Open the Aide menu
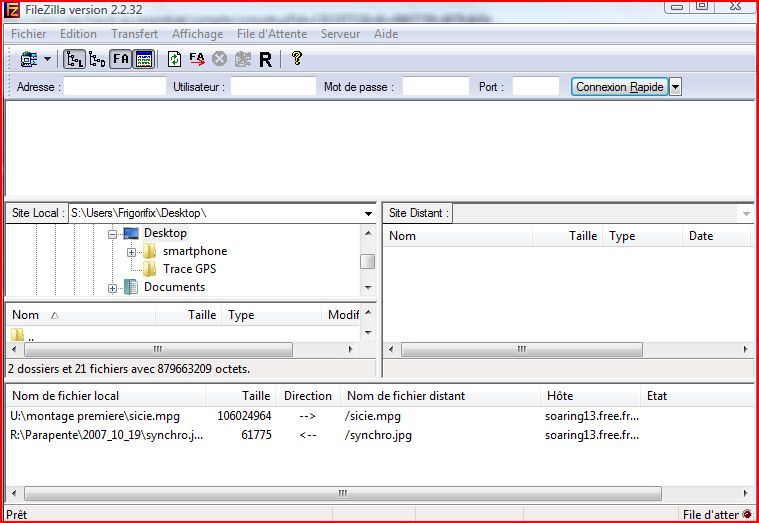The width and height of the screenshot is (759, 523). click(386, 34)
